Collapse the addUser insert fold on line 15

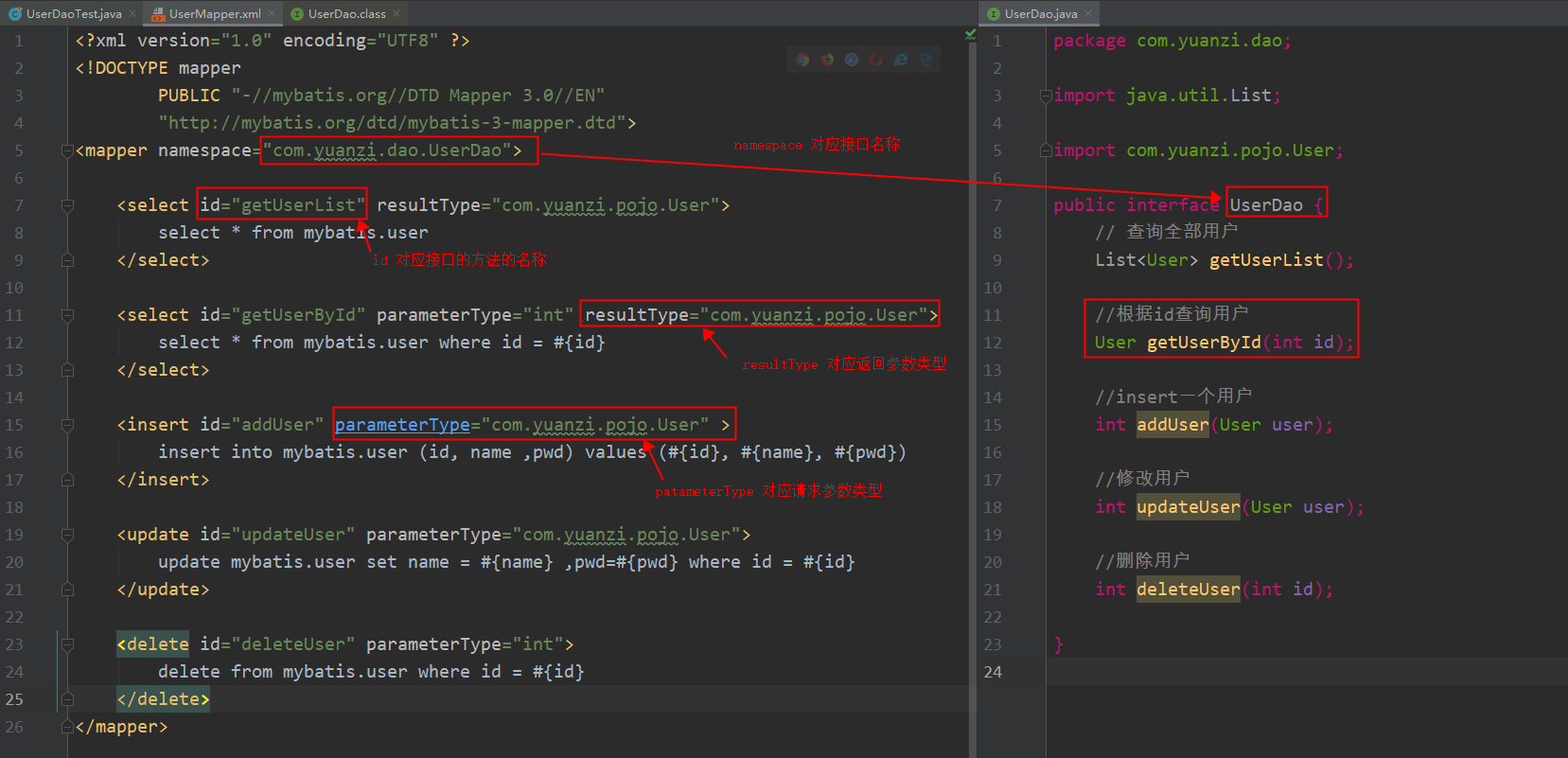click(x=67, y=425)
